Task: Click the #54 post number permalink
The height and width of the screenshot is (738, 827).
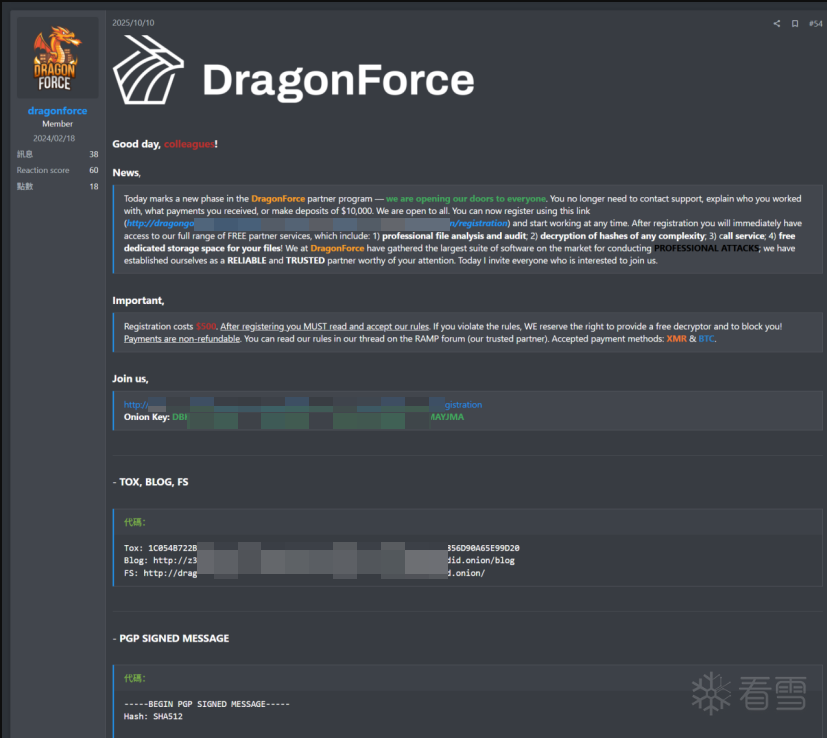Action: click(815, 23)
